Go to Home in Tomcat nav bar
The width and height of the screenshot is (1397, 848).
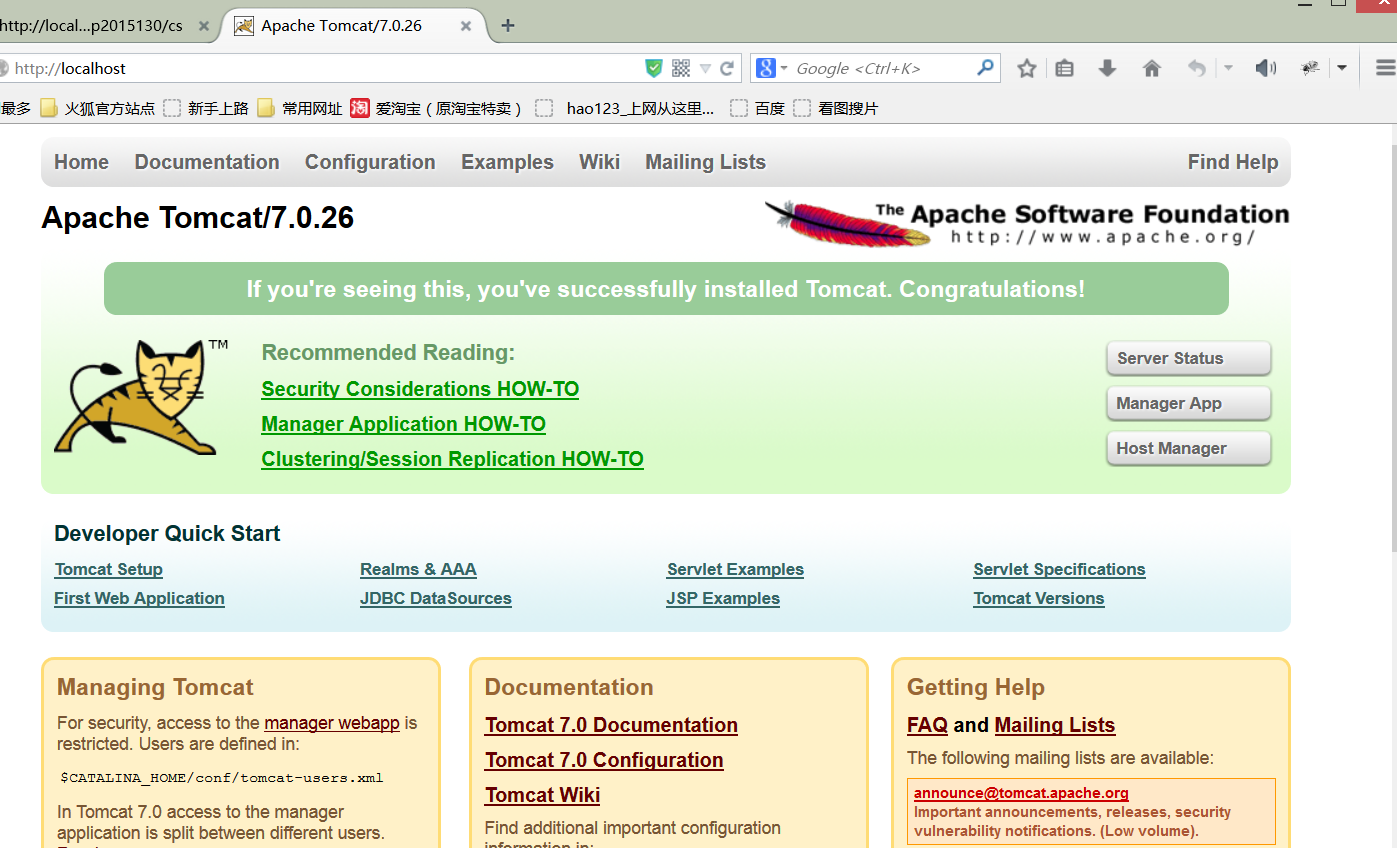81,162
